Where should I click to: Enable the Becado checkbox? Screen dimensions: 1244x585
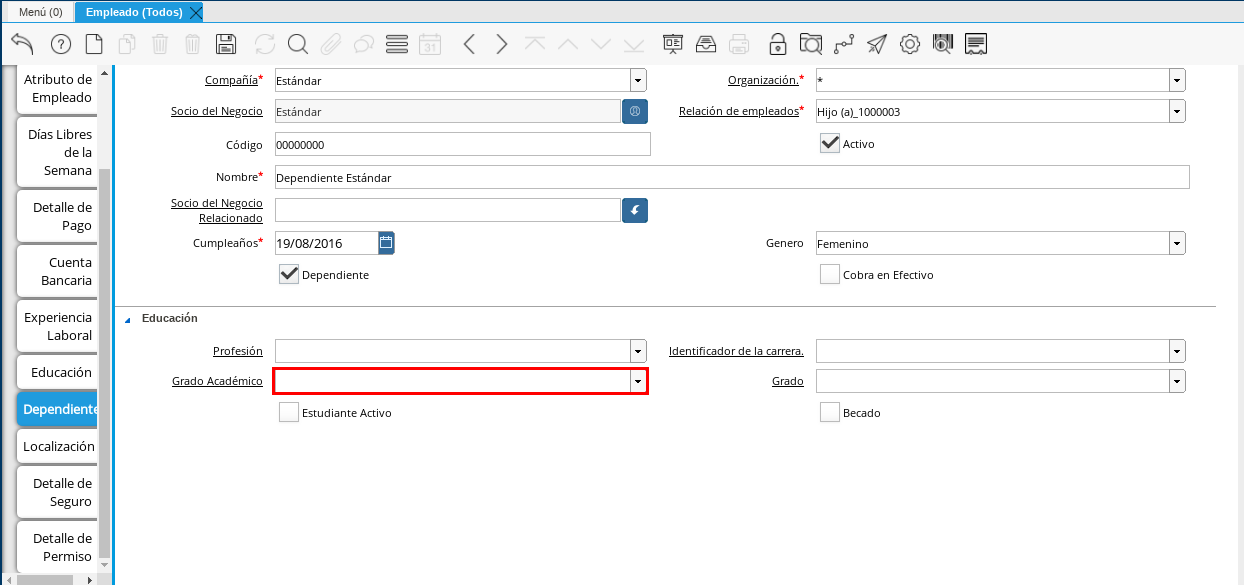click(829, 412)
